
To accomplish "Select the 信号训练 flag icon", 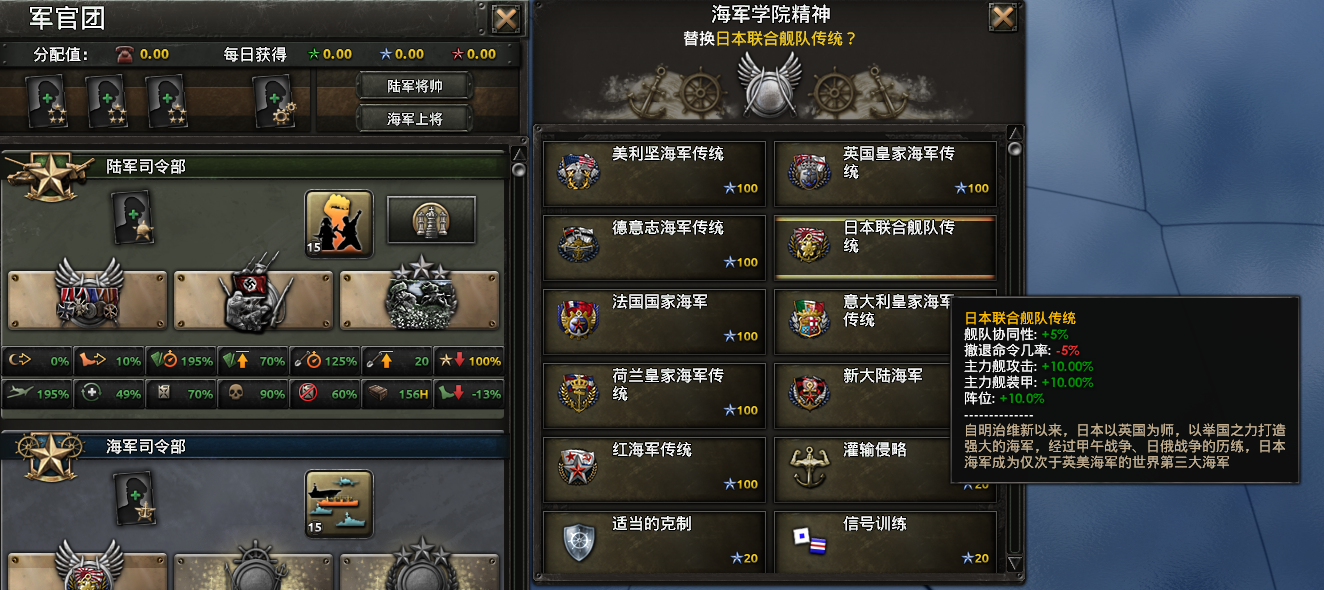I will (809, 540).
